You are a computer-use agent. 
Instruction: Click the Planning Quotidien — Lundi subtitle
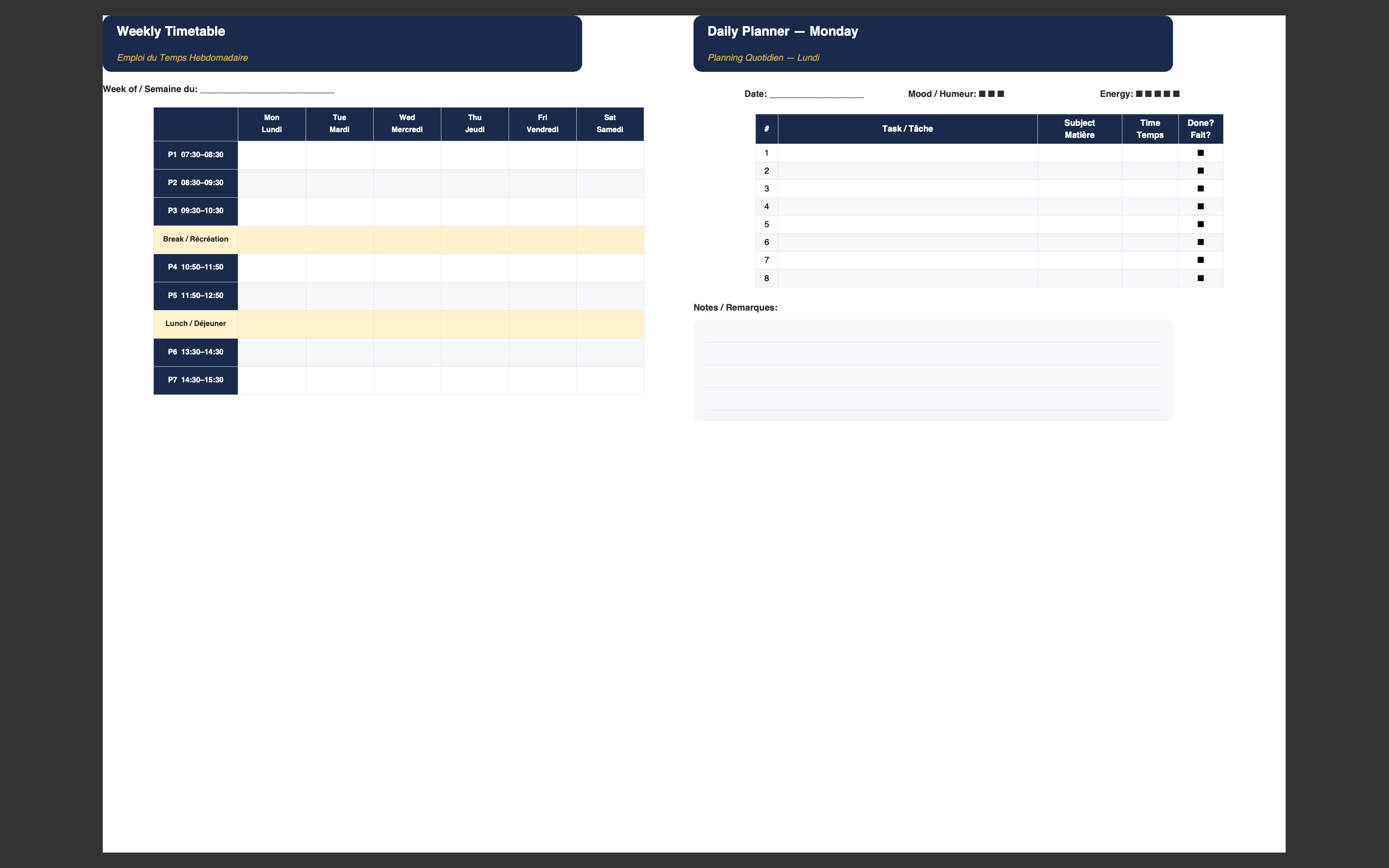(x=763, y=57)
